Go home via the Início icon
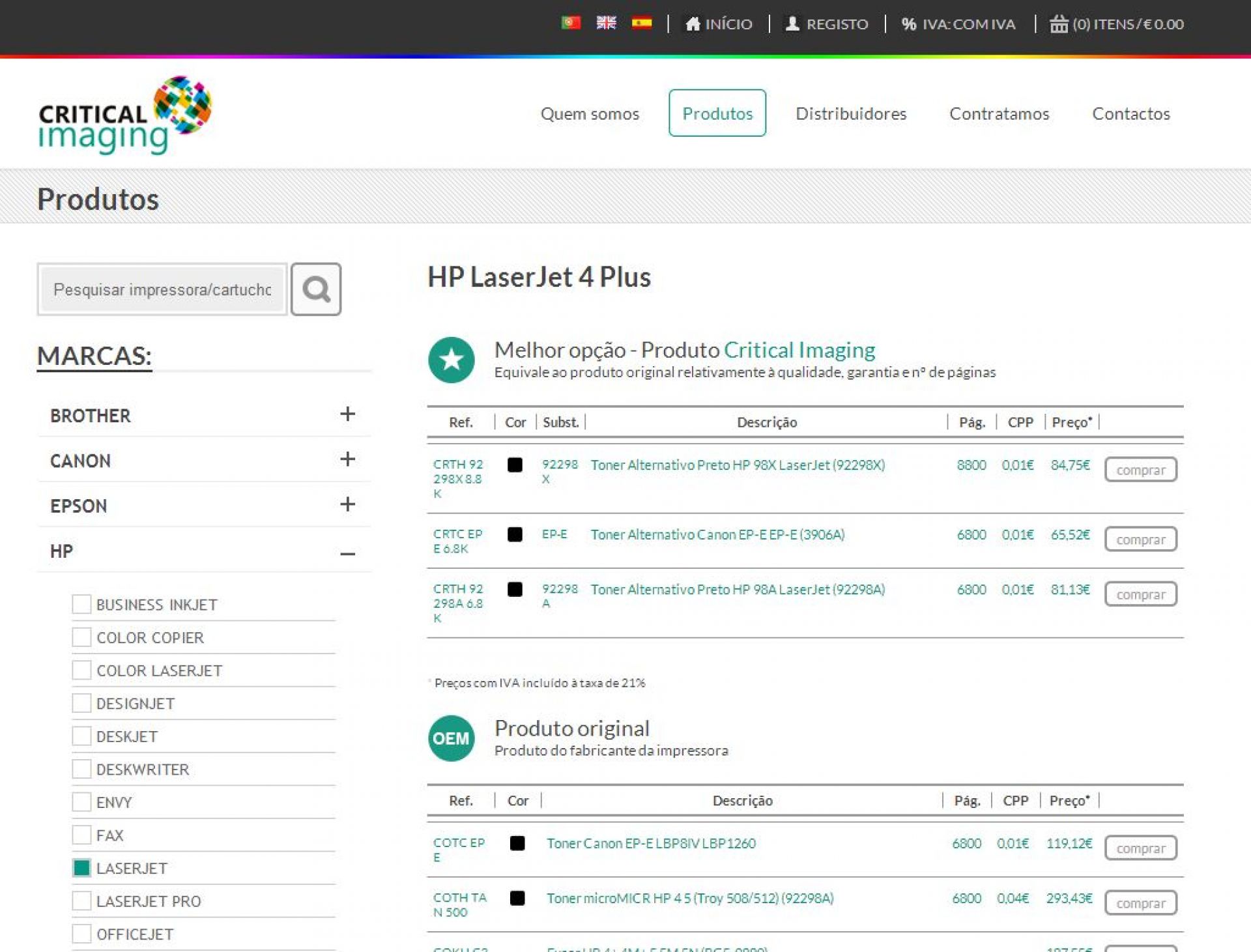 [x=693, y=24]
